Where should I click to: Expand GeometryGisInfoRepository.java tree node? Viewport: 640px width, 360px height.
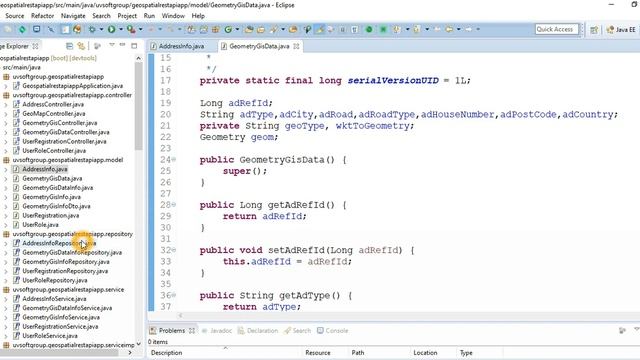pos(5,262)
